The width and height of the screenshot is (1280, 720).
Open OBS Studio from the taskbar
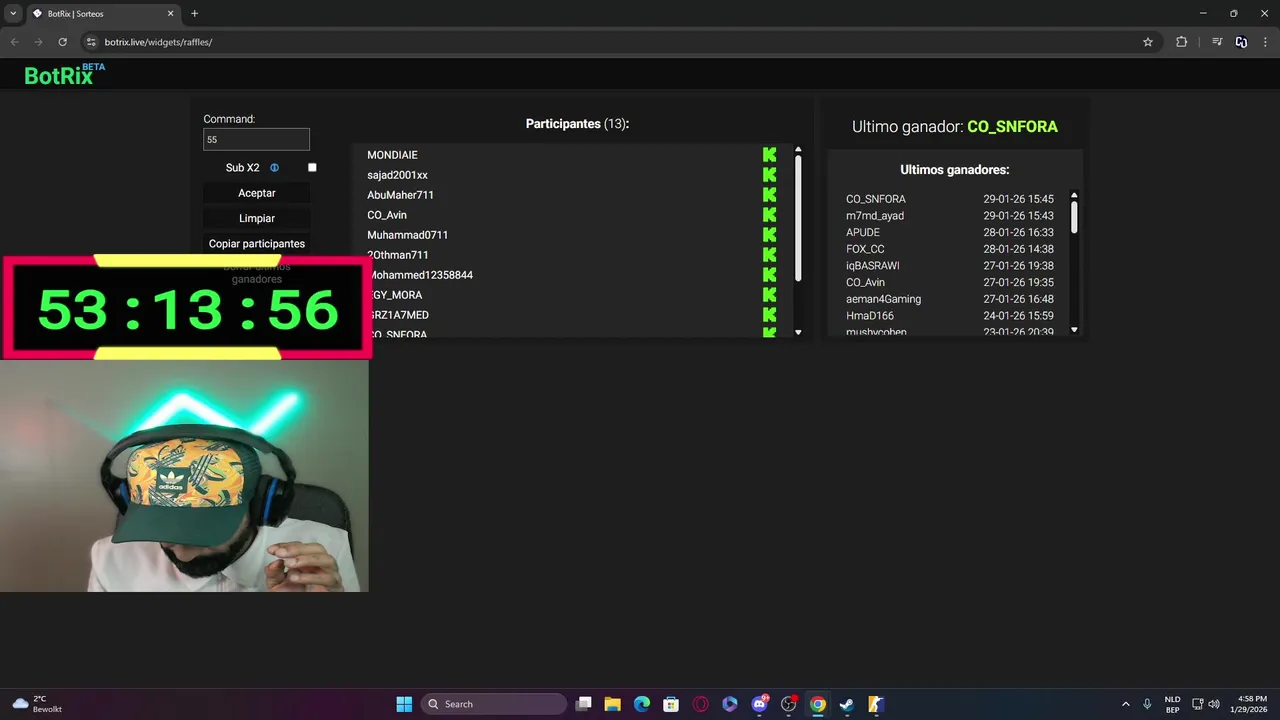click(788, 704)
